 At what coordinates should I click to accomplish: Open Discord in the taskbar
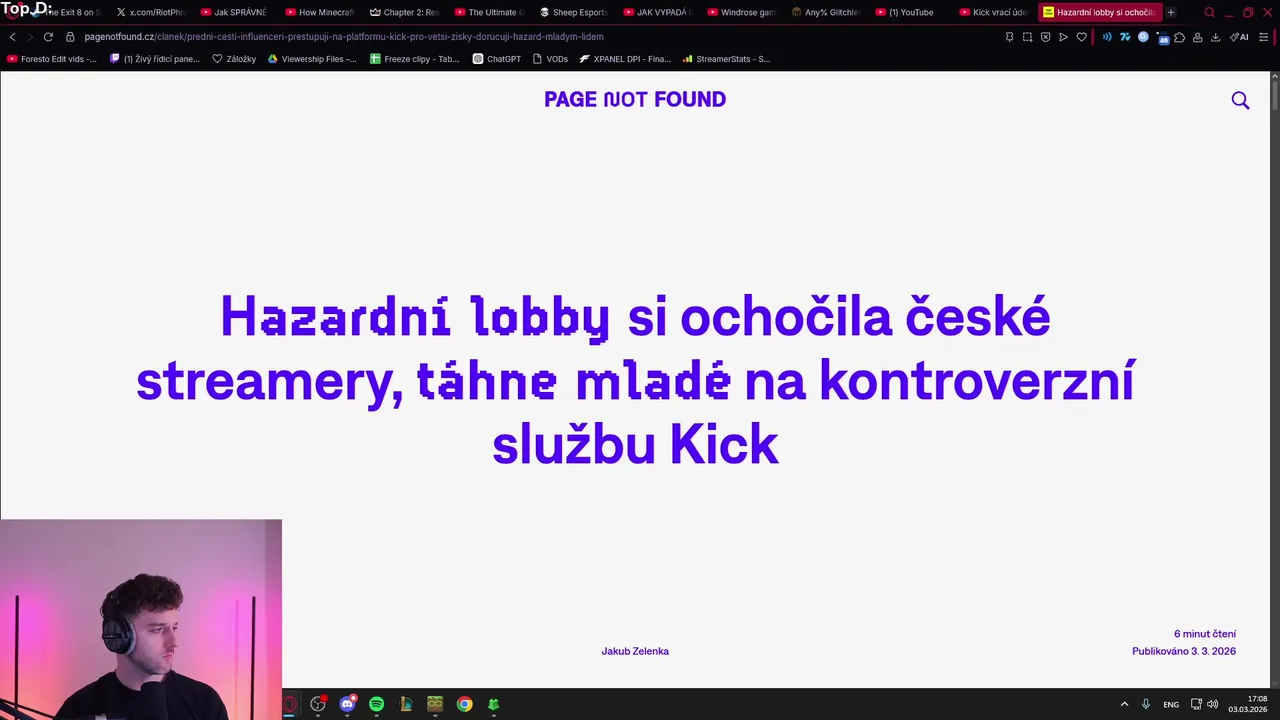[x=347, y=704]
